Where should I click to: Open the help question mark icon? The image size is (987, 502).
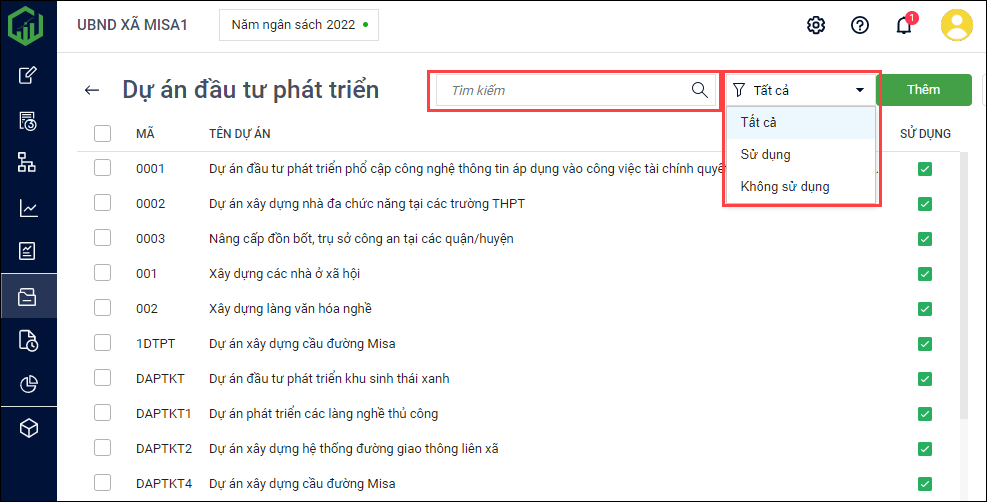coord(860,25)
